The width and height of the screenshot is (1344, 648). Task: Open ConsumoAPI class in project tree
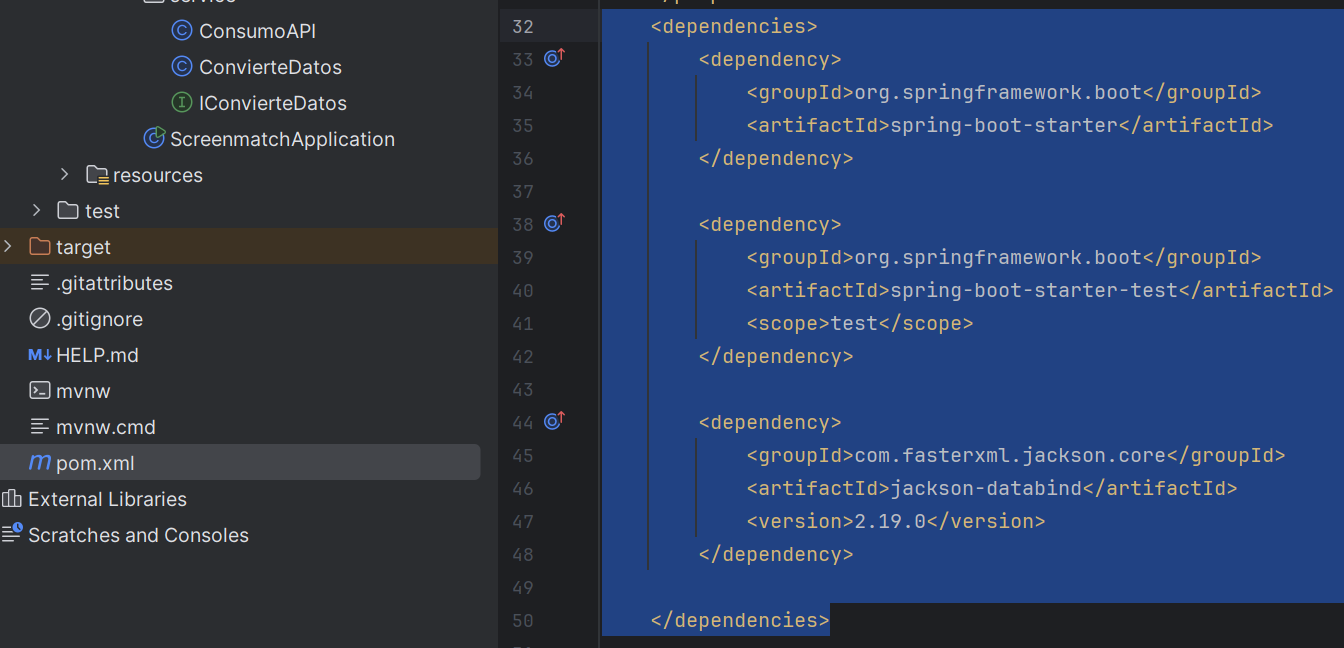(x=257, y=31)
